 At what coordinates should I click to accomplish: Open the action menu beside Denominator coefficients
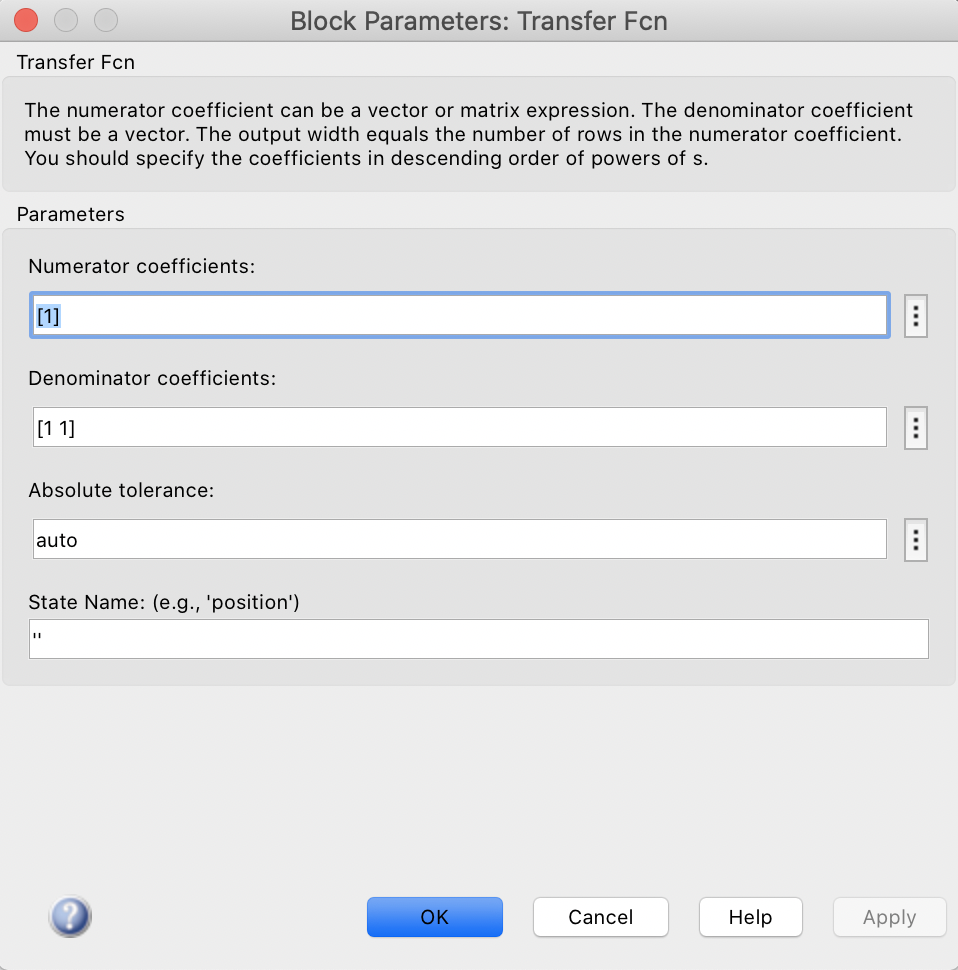915,427
